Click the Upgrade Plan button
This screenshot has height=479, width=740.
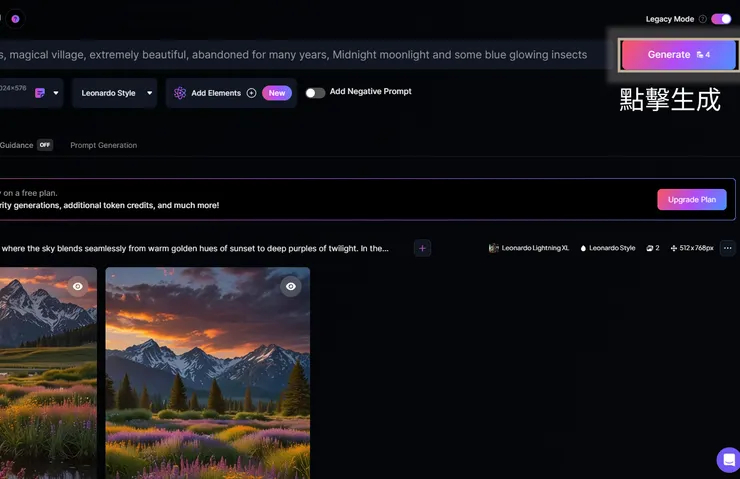(692, 200)
